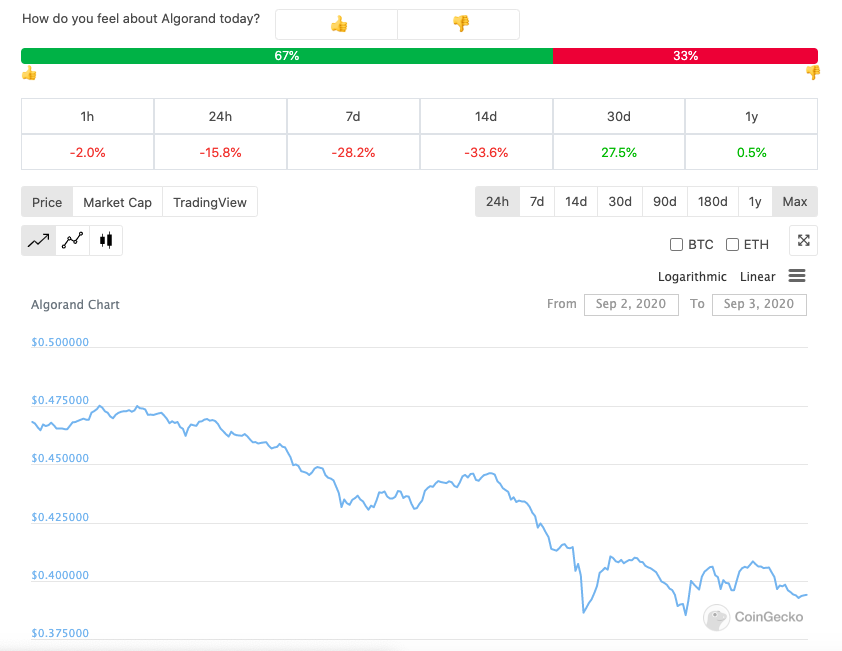
Task: Click the Algorand Chart title
Action: 75,305
